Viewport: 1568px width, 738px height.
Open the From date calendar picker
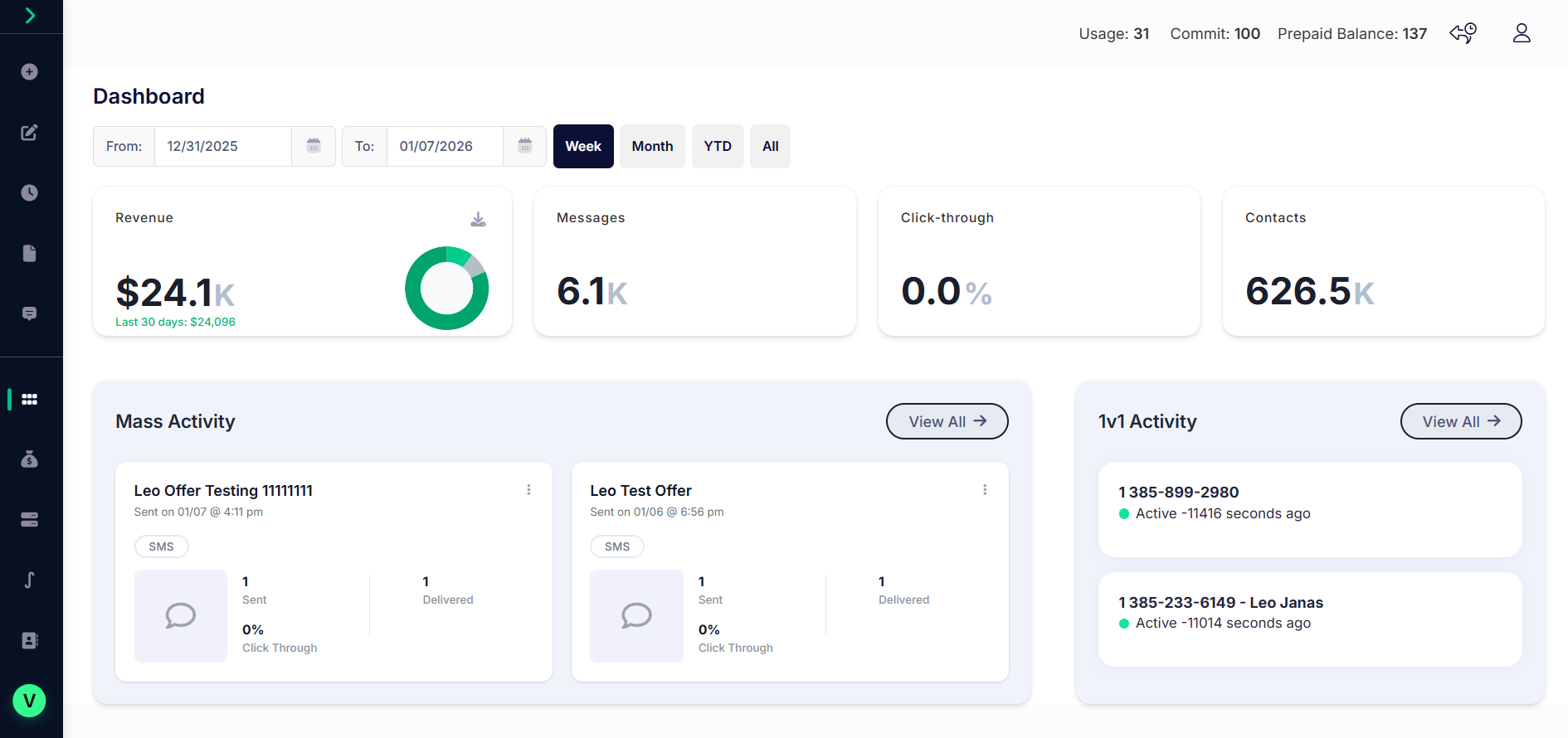pyautogui.click(x=314, y=146)
